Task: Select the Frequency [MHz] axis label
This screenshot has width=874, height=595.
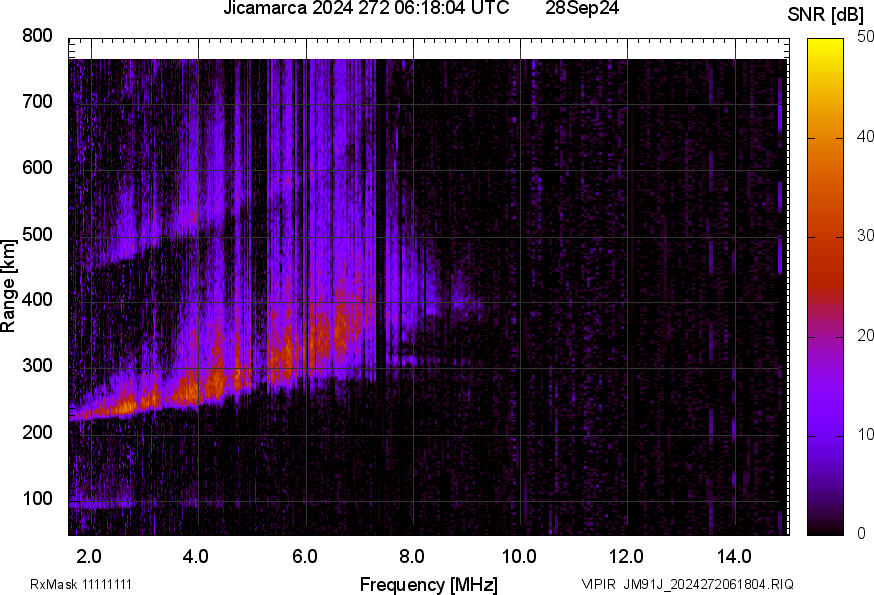Action: [x=428, y=584]
